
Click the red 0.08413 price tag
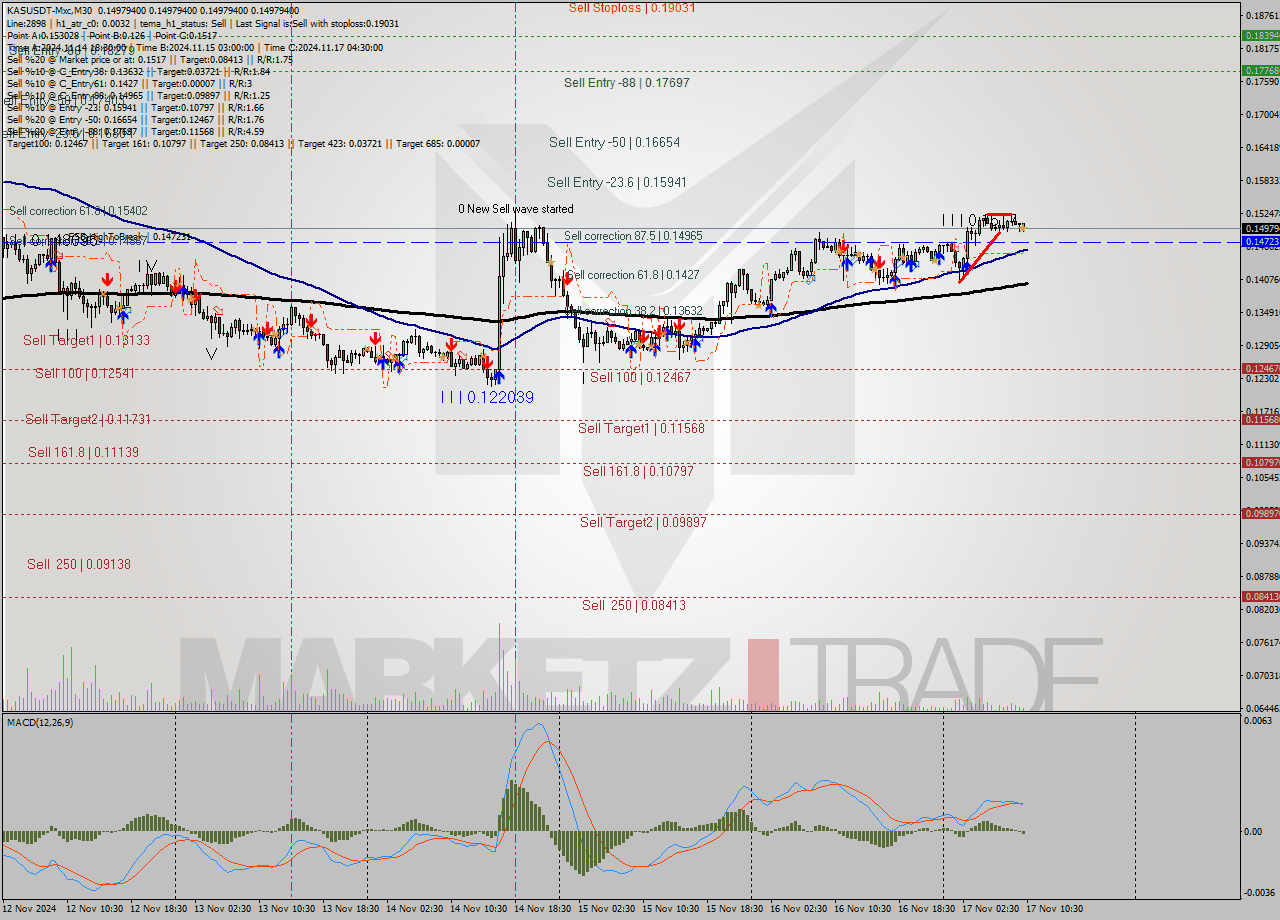coord(1260,596)
